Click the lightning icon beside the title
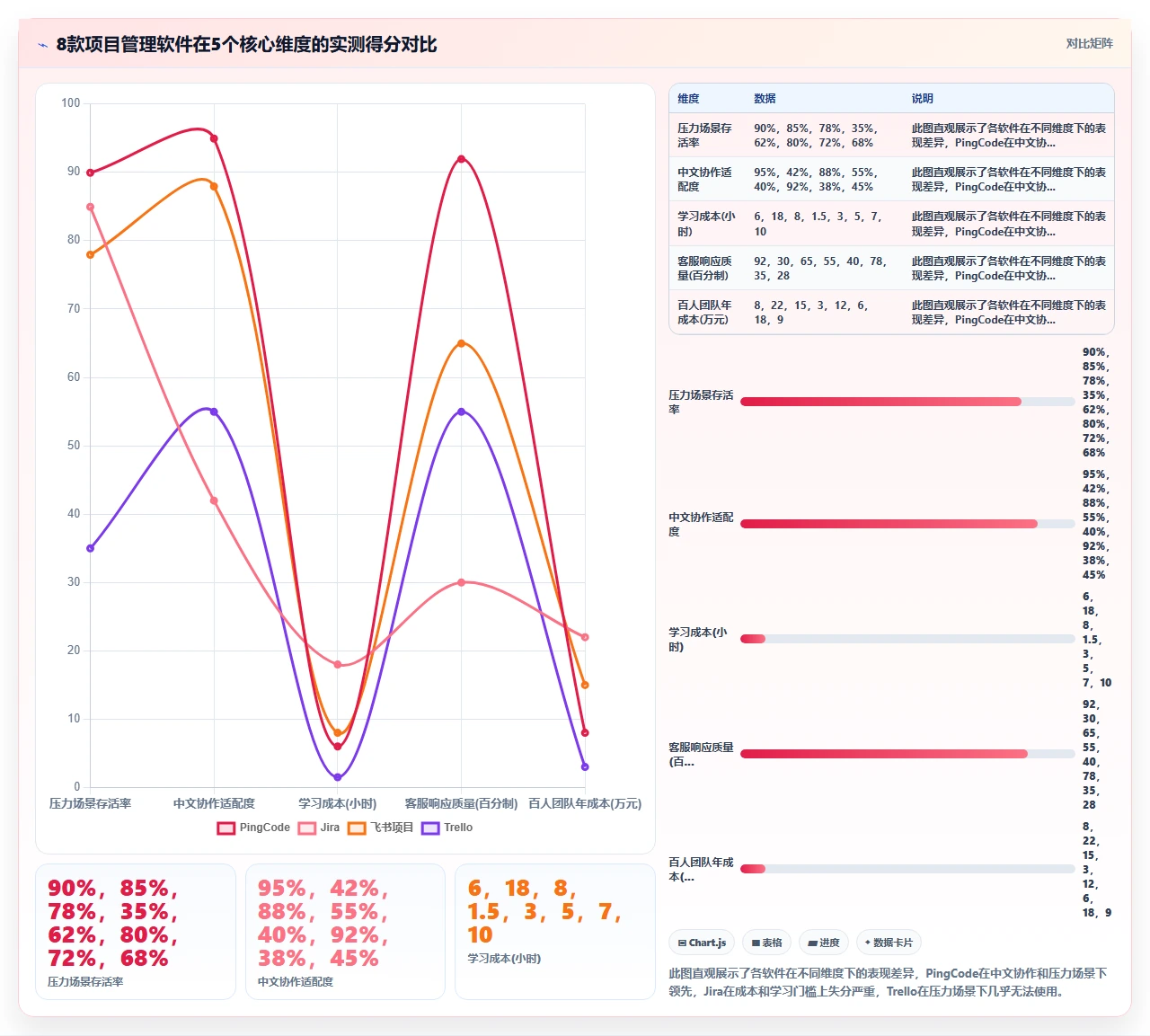The width and height of the screenshot is (1150, 1036). [42, 45]
